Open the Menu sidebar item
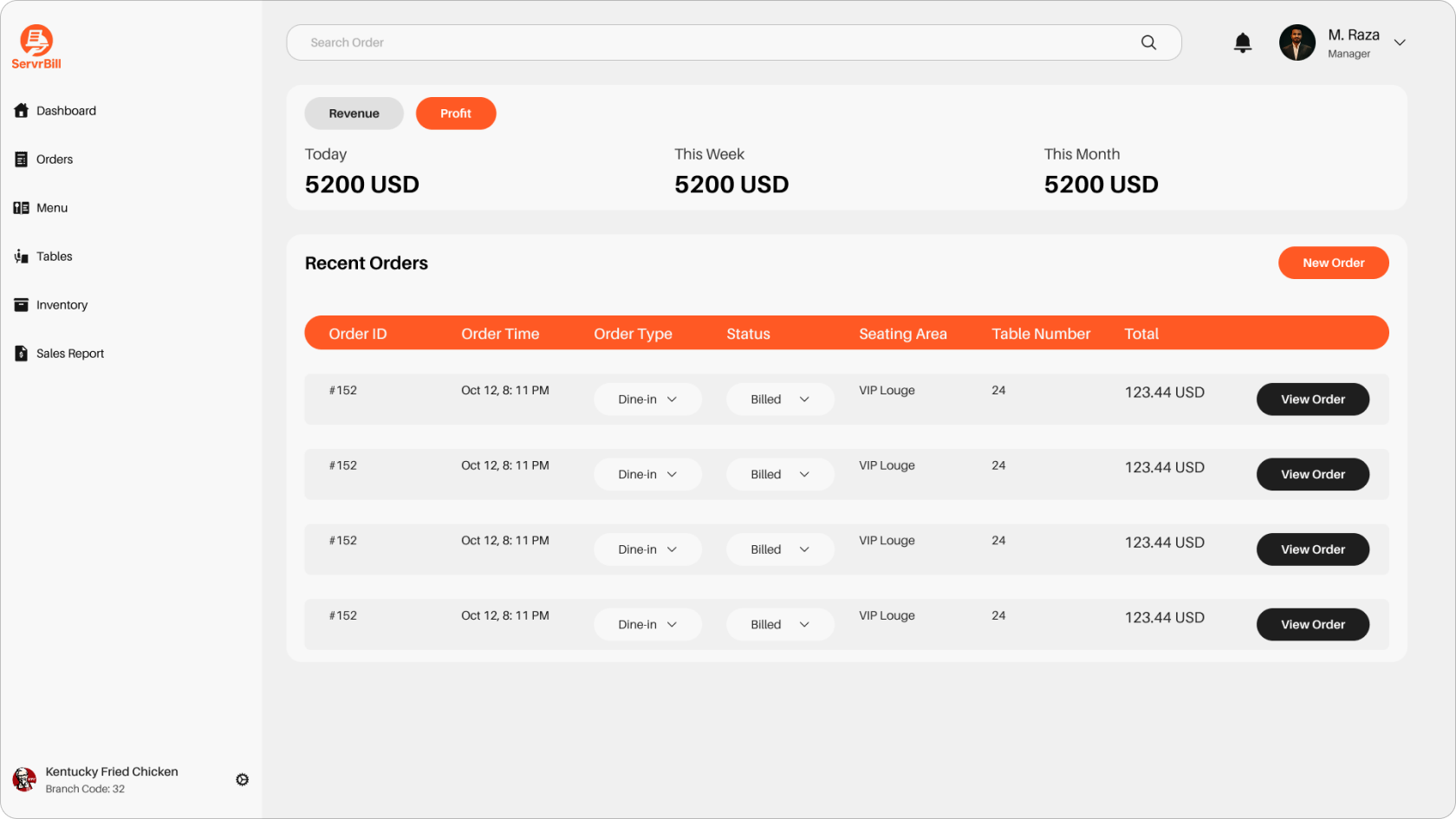The image size is (1456, 819). point(51,208)
